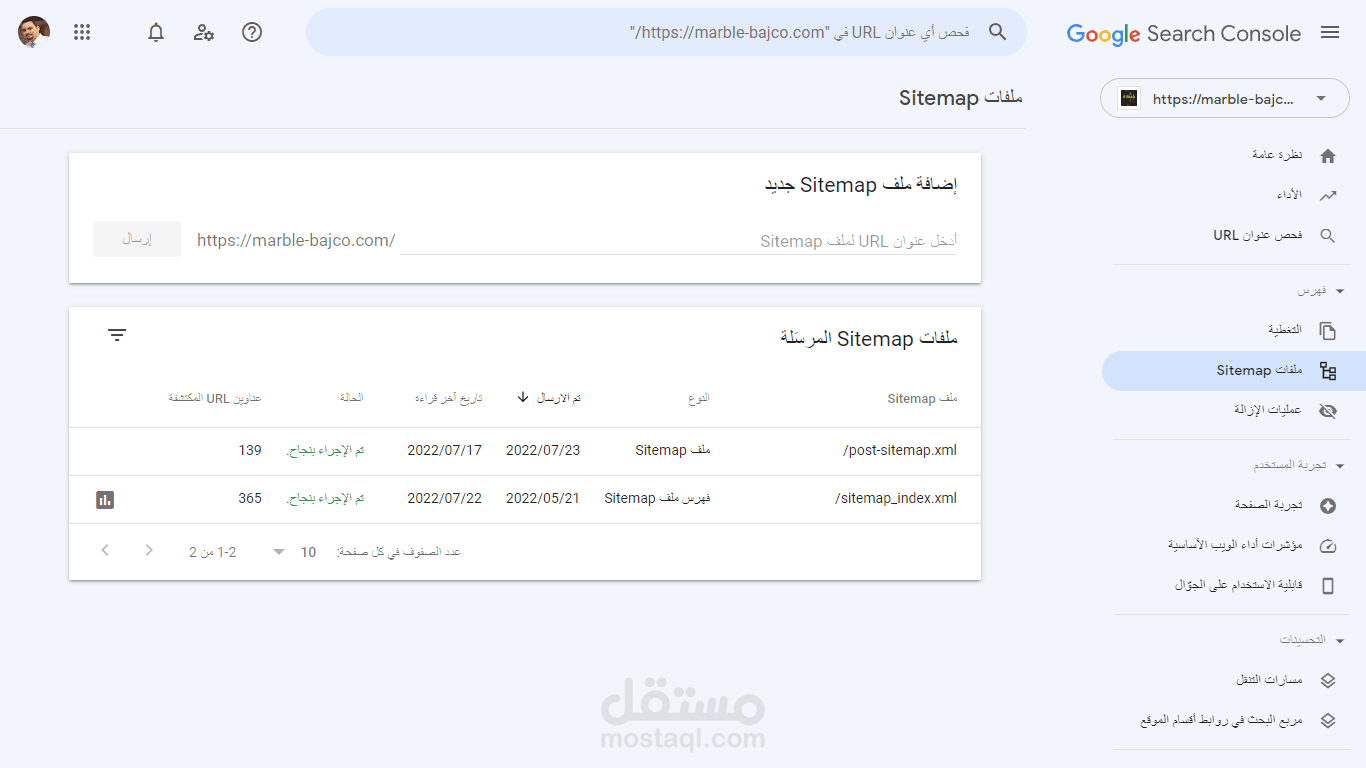Sort by submitted date arrow
The image size is (1366, 768).
pyautogui.click(x=523, y=398)
